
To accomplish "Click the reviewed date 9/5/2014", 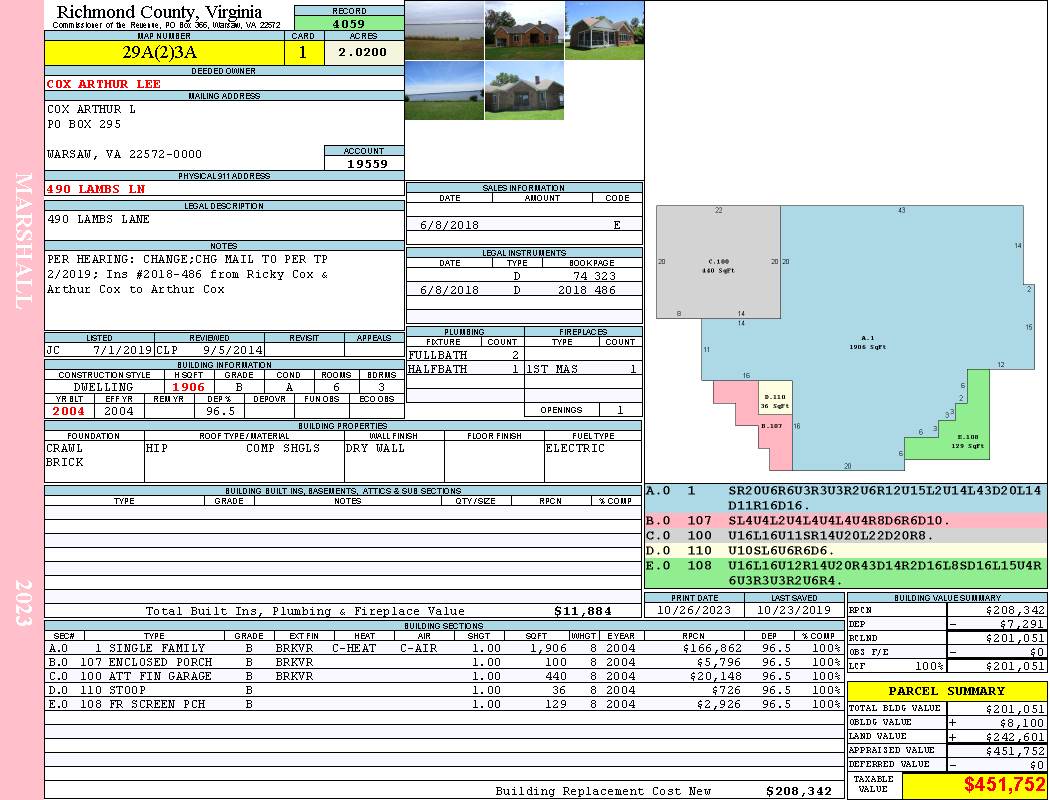I will [233, 350].
